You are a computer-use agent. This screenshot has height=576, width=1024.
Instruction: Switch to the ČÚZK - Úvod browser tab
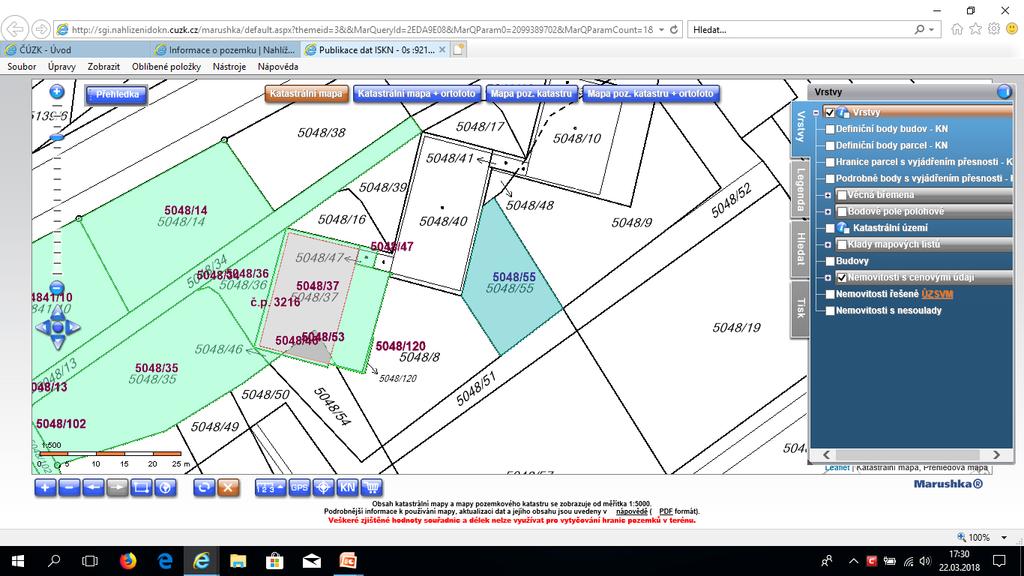coord(77,50)
